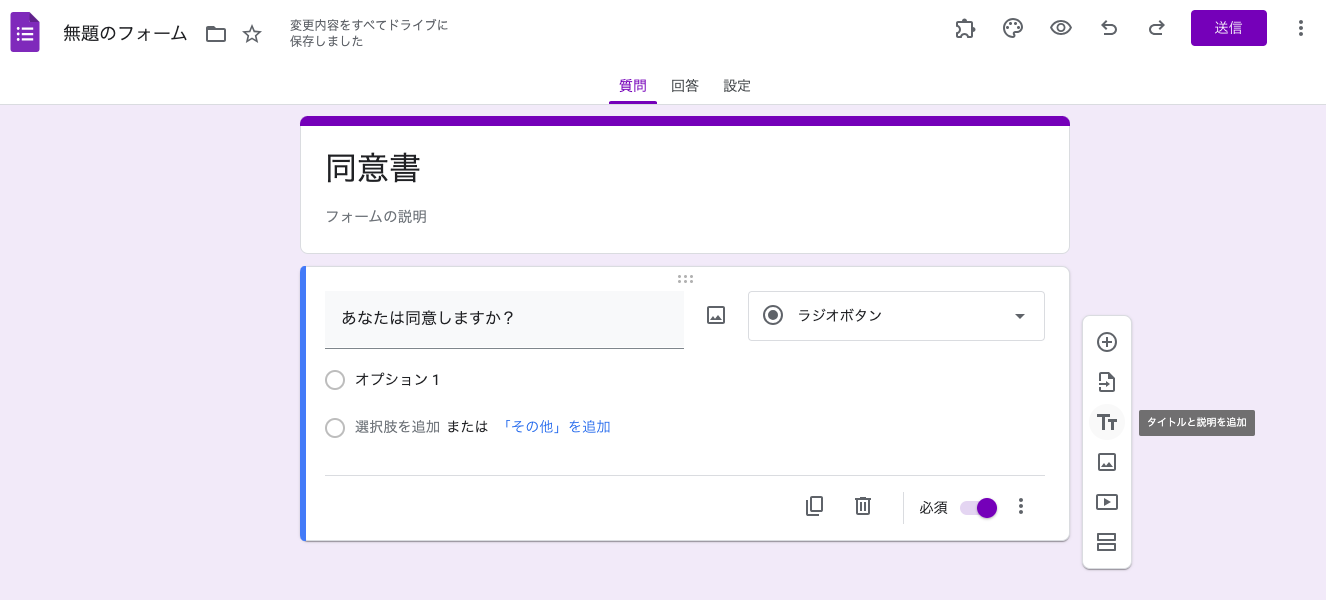Open the theme customization palette

1013,28
